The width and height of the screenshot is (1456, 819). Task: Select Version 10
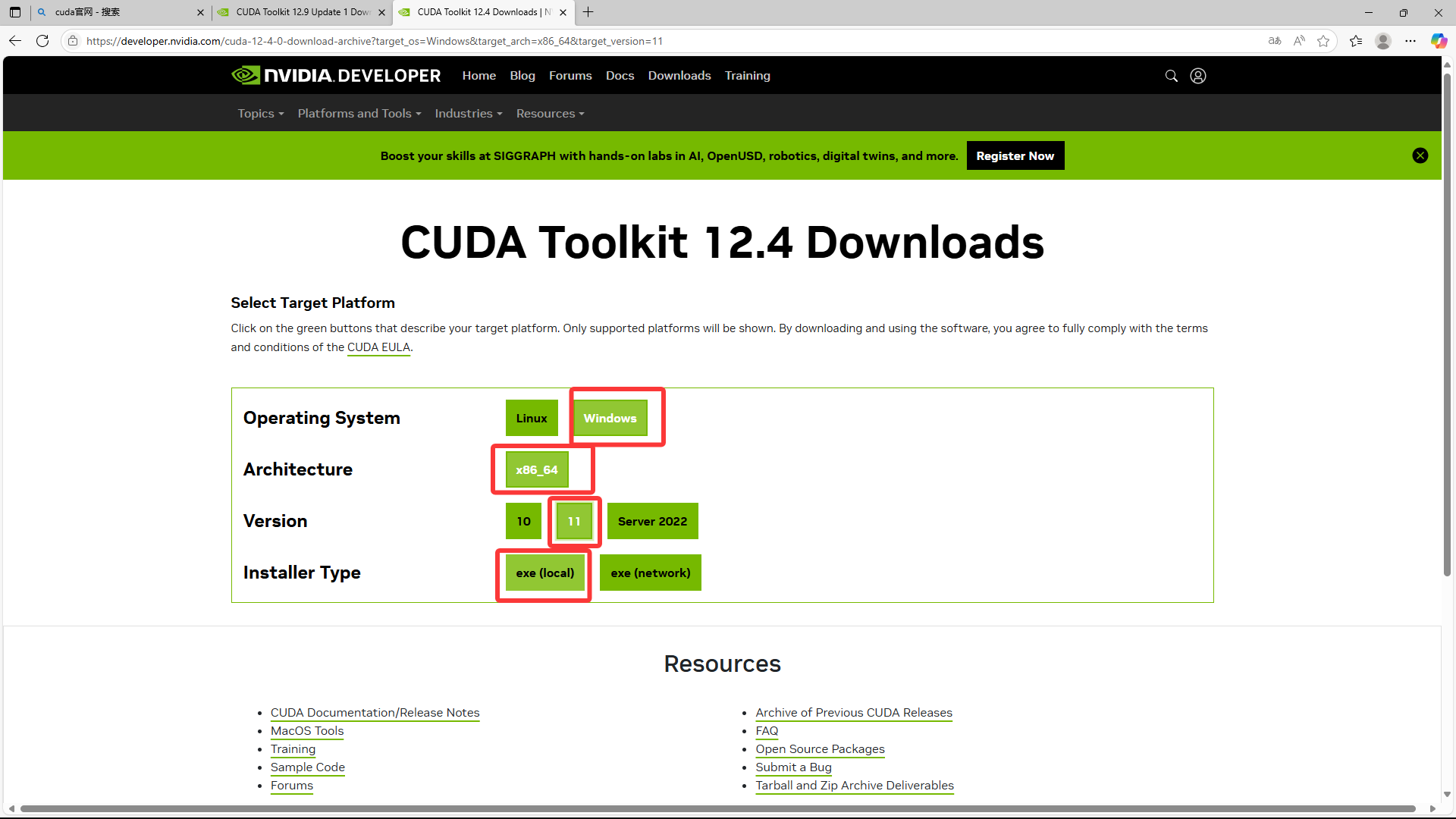coord(523,522)
